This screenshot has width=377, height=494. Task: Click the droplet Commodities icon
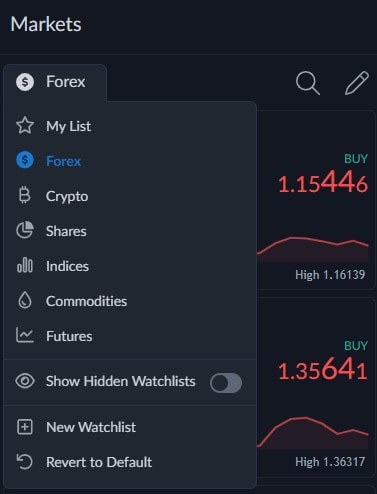point(25,300)
